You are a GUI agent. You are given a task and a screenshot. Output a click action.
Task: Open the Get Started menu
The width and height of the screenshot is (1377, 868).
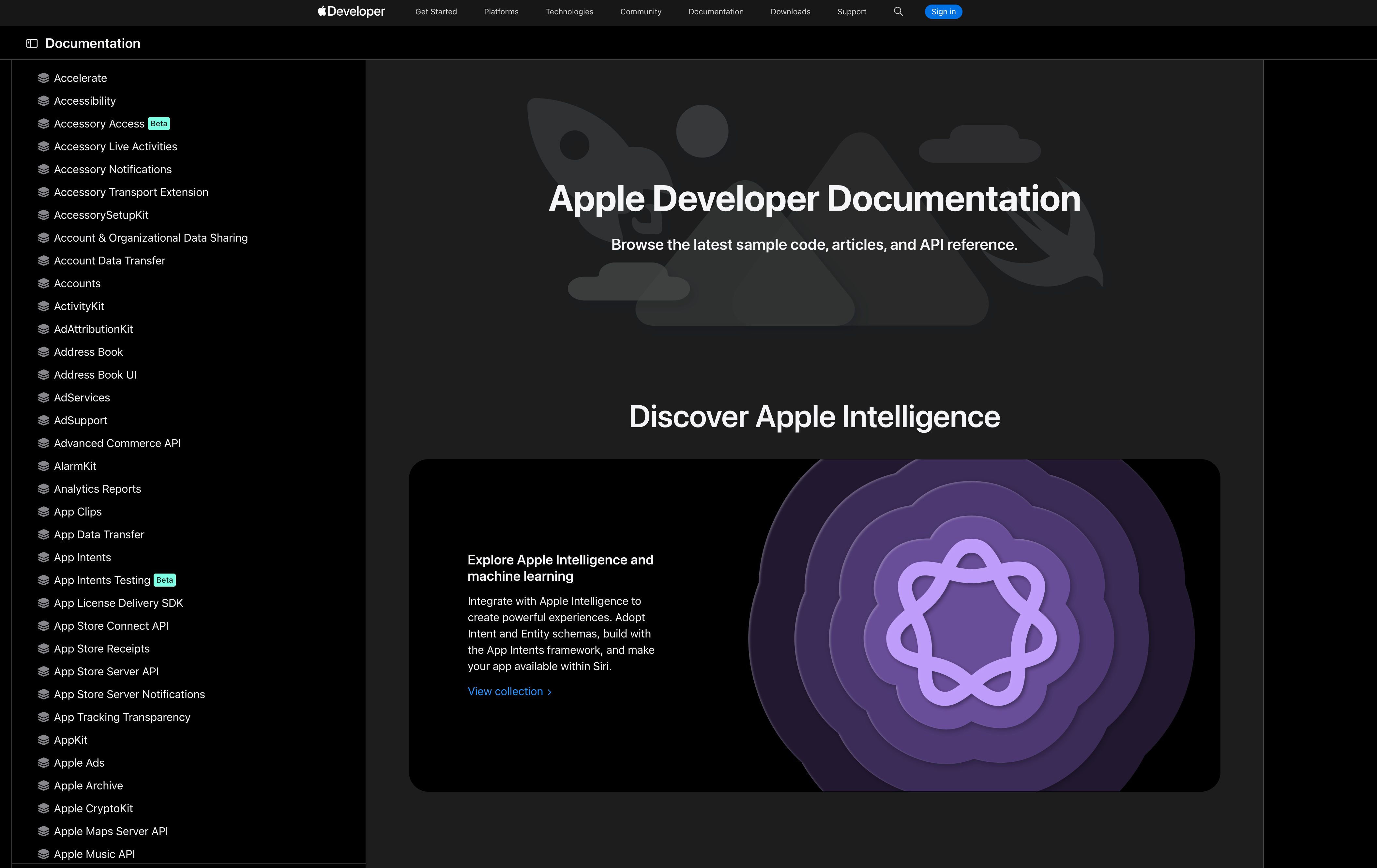coord(436,11)
